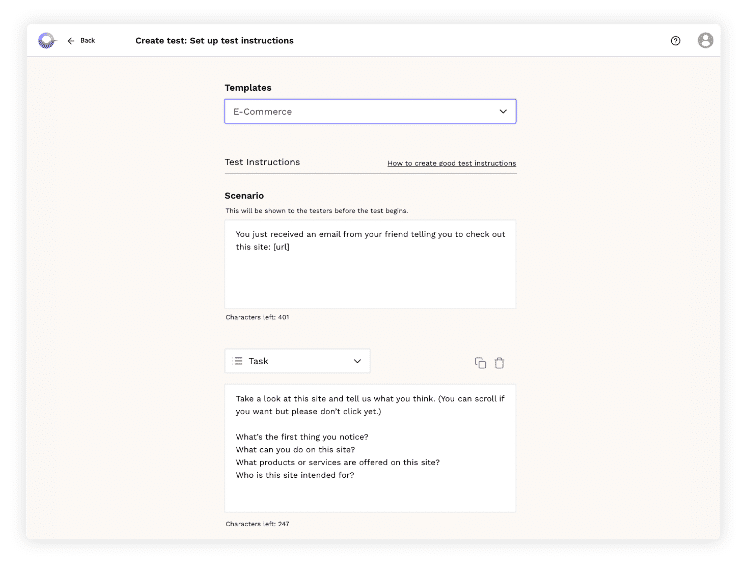The image size is (751, 571).
Task: Click into the Task instructions text area
Action: click(x=370, y=448)
